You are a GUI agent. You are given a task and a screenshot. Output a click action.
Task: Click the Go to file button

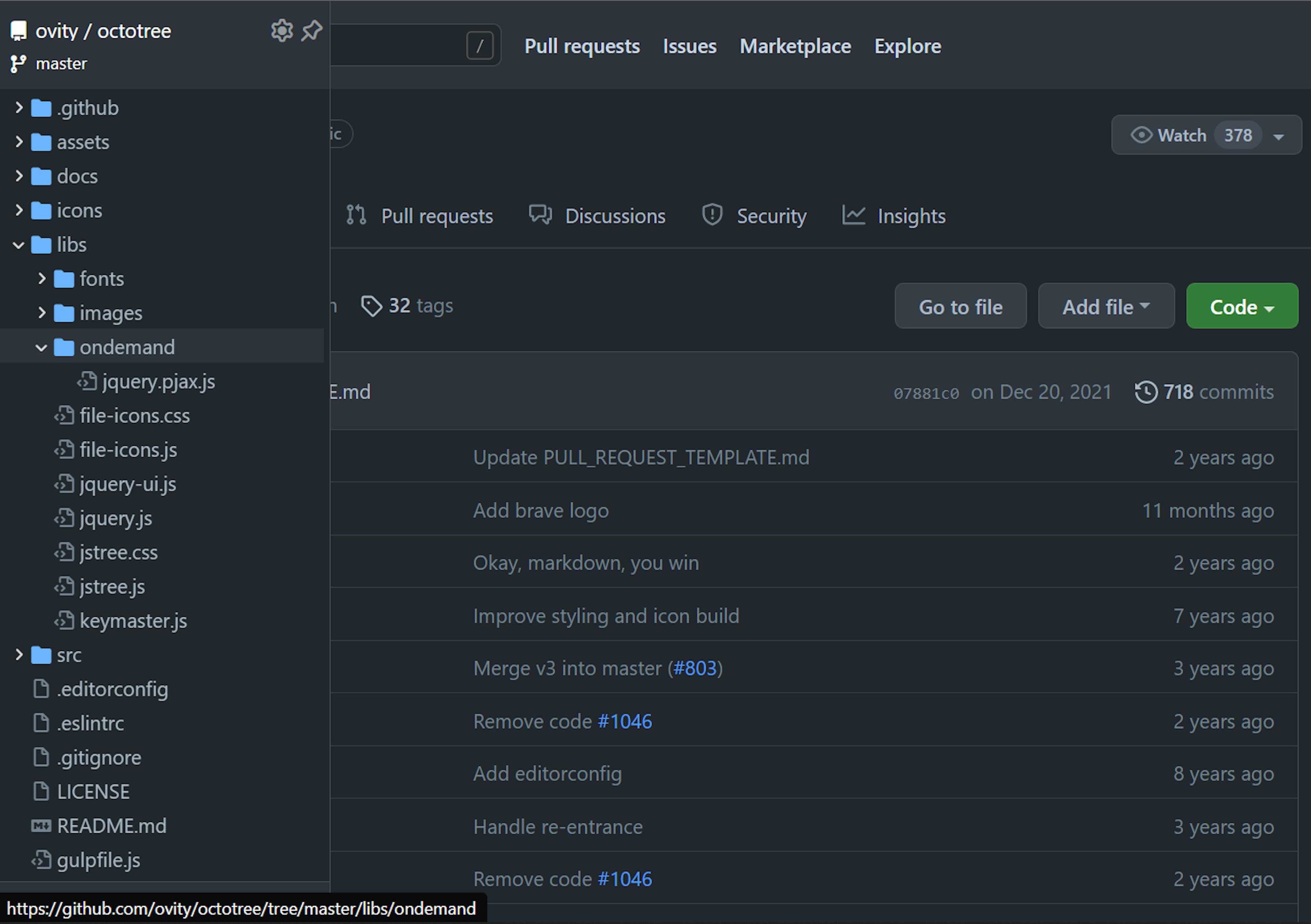960,307
